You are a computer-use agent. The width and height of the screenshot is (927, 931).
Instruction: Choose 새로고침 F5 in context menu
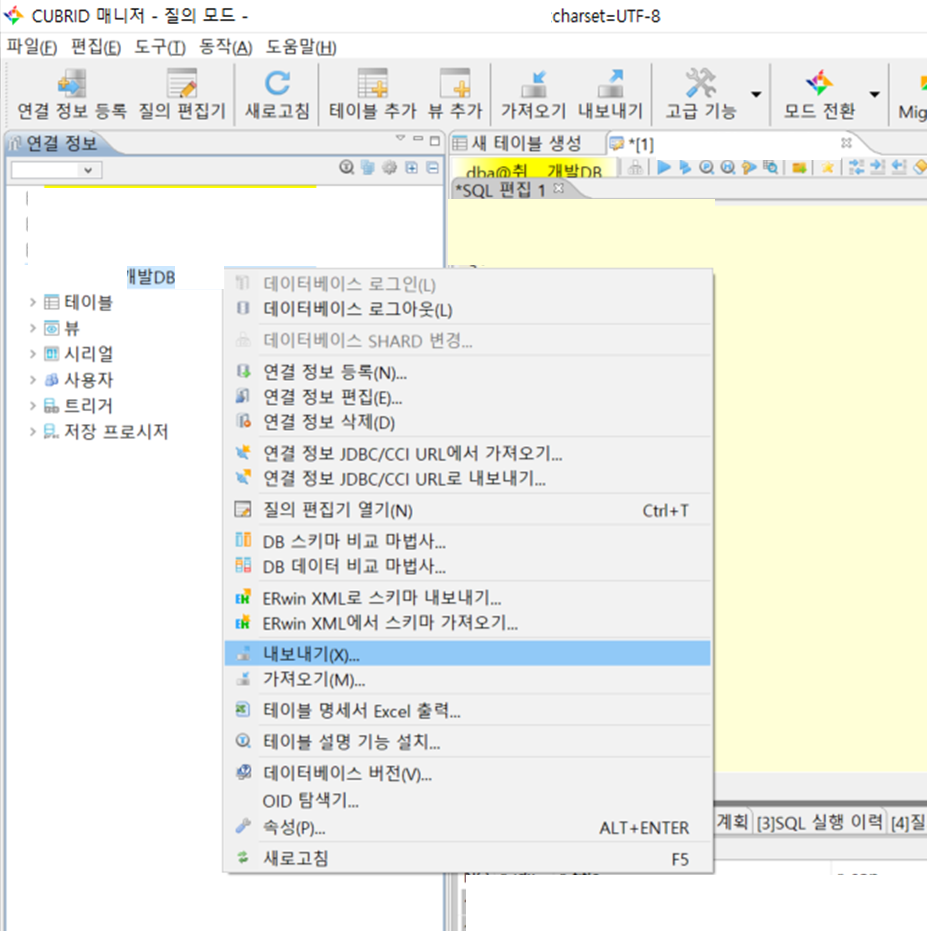(467, 859)
